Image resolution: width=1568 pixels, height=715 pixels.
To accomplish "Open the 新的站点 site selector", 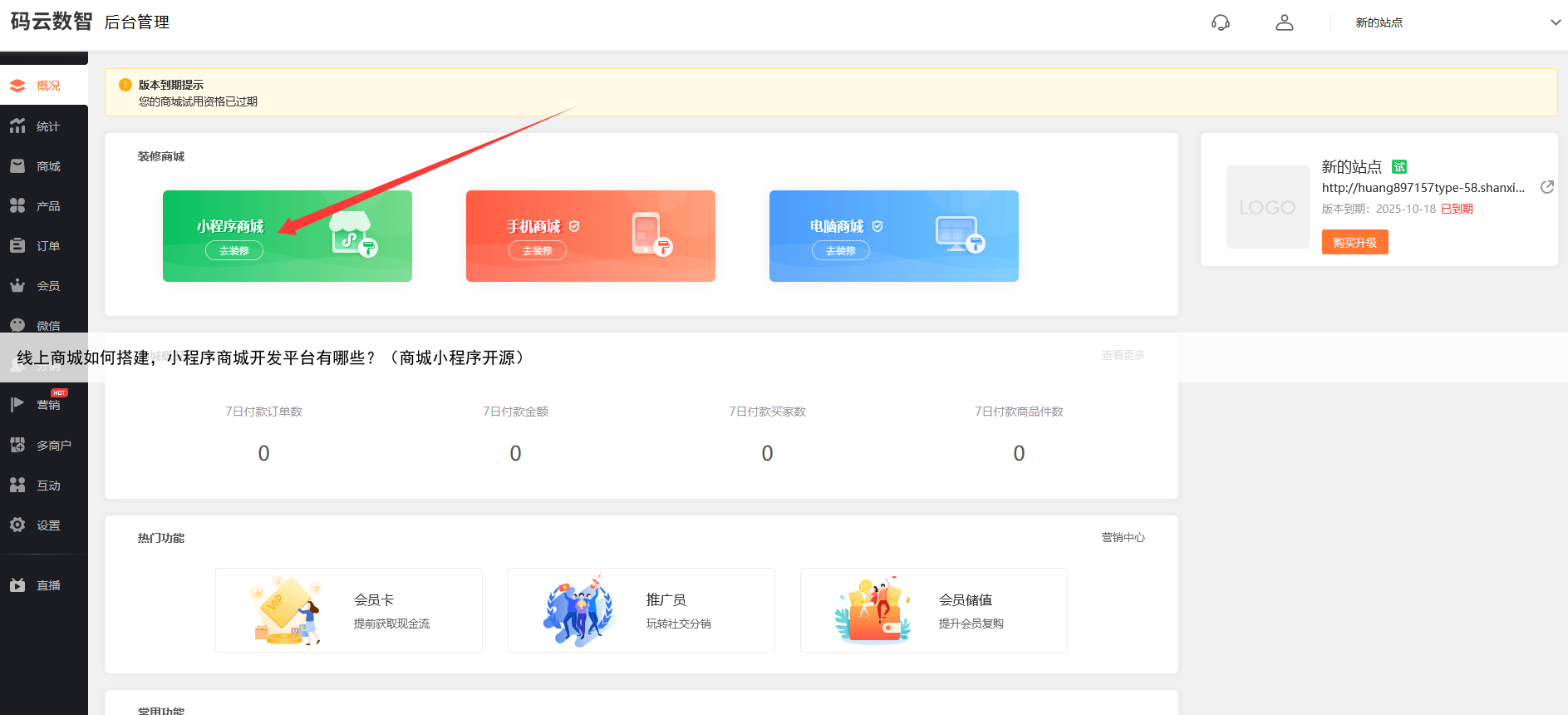I will click(1379, 22).
